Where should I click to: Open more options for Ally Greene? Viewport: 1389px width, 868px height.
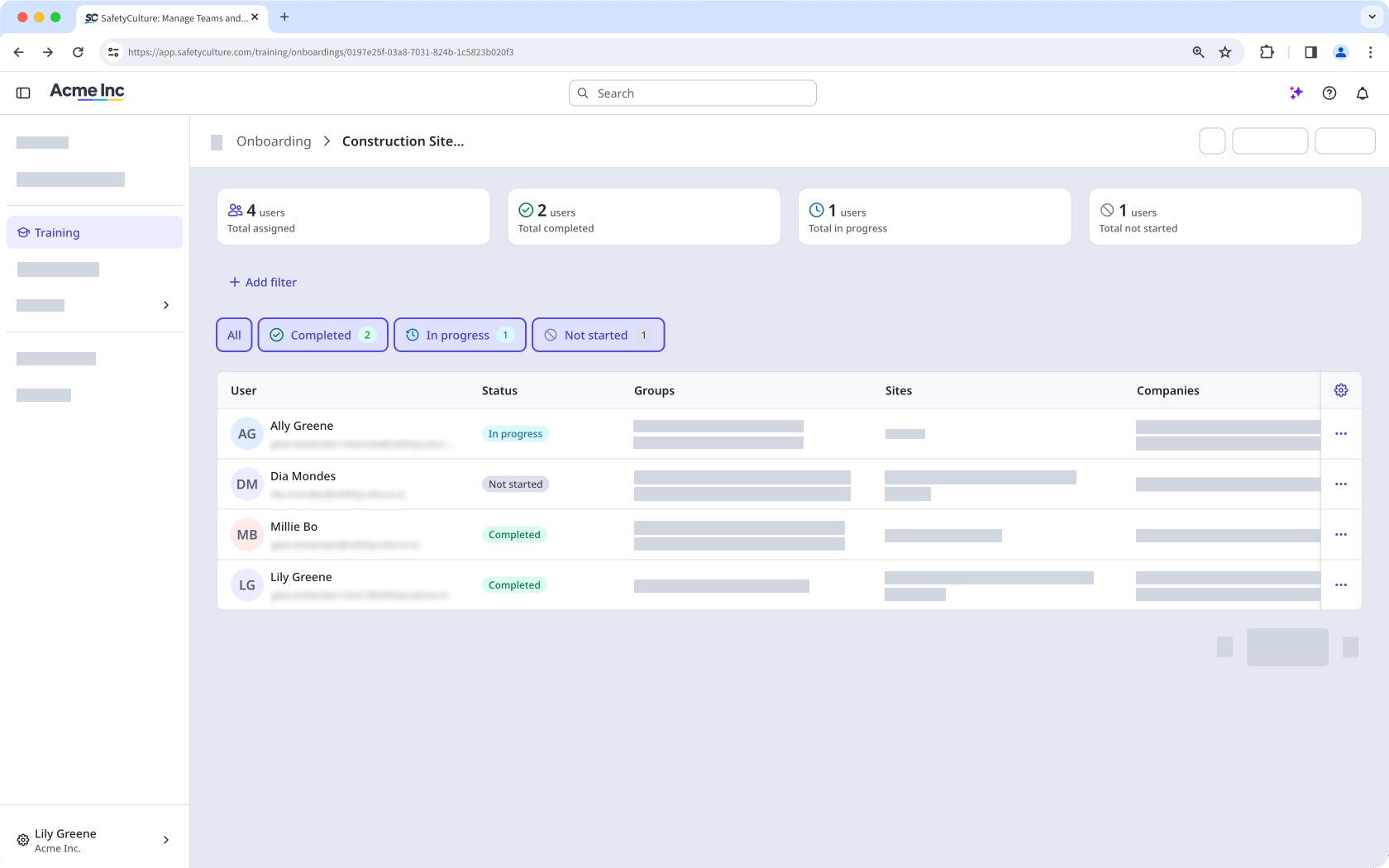(x=1341, y=434)
